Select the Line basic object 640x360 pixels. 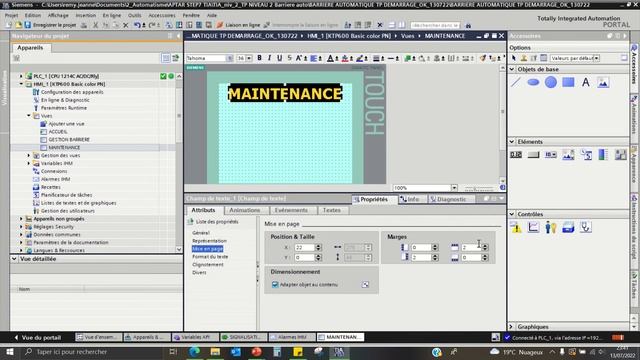coord(516,82)
